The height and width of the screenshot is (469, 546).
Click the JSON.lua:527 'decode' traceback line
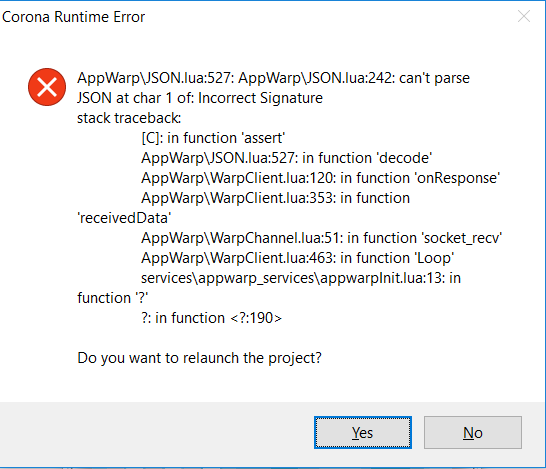[287, 158]
